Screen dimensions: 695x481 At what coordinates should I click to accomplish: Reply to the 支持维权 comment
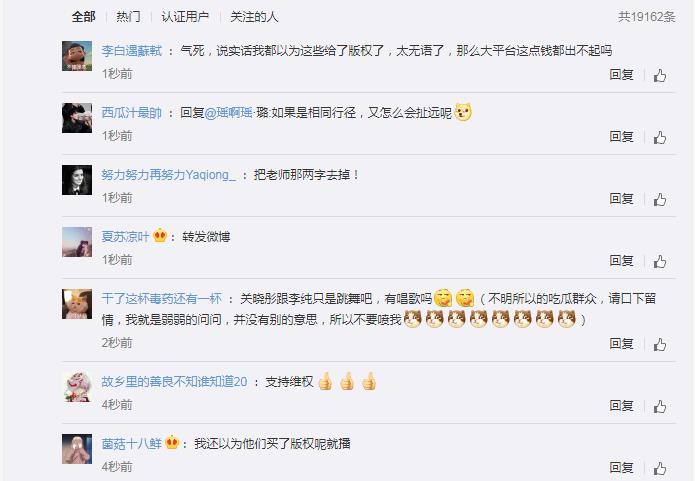click(621, 406)
